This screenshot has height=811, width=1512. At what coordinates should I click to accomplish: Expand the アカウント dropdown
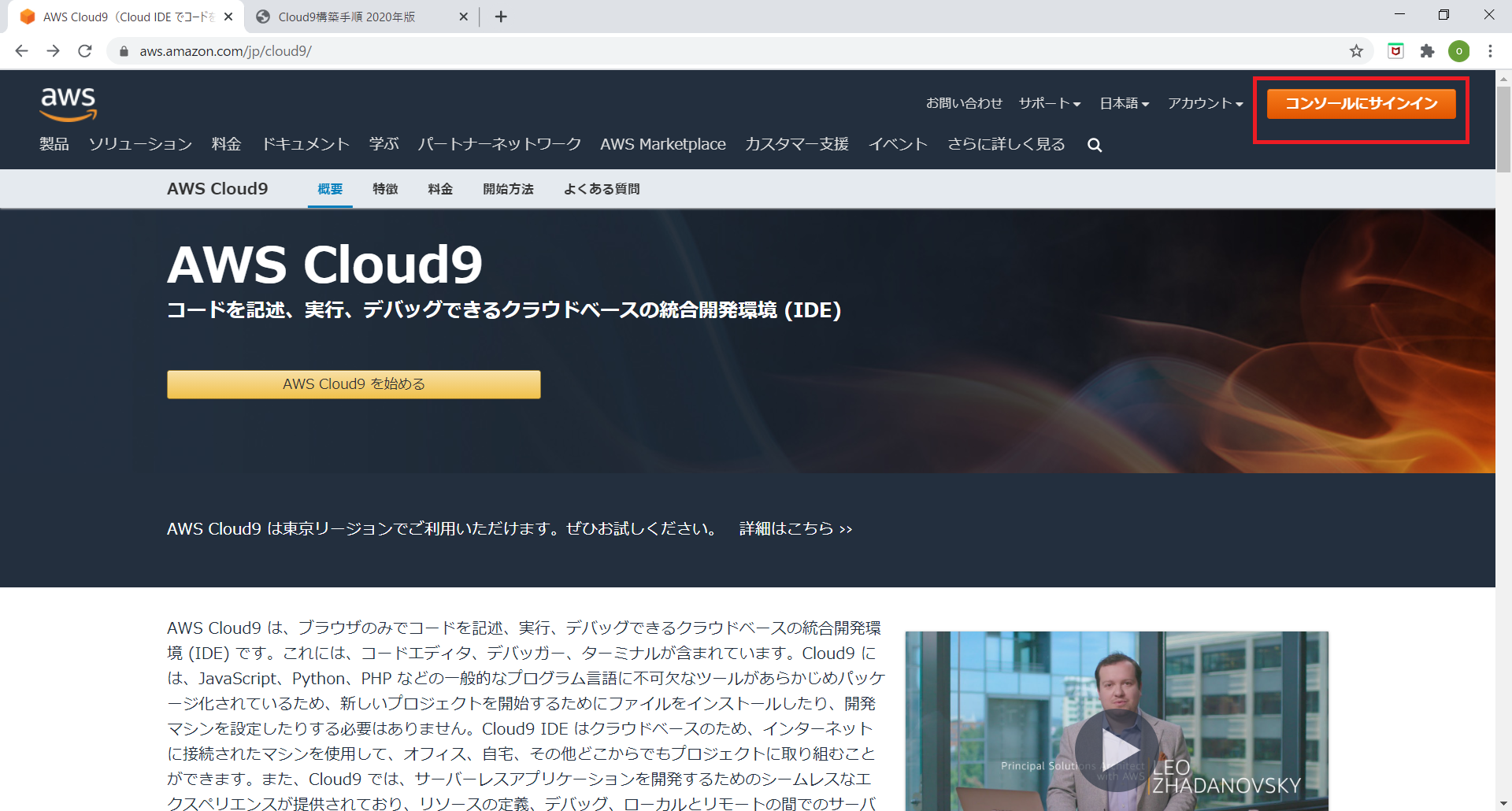pyautogui.click(x=1206, y=103)
